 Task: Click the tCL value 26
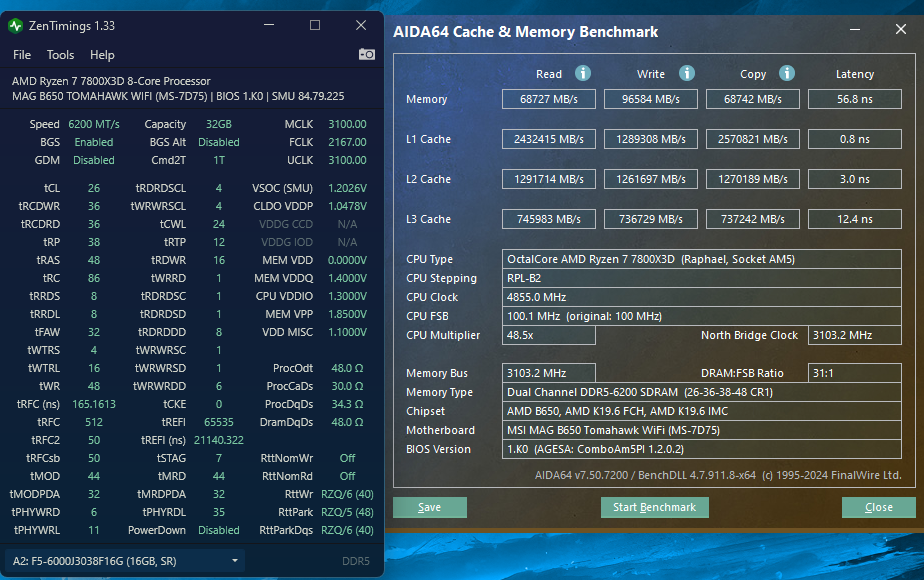(94, 188)
